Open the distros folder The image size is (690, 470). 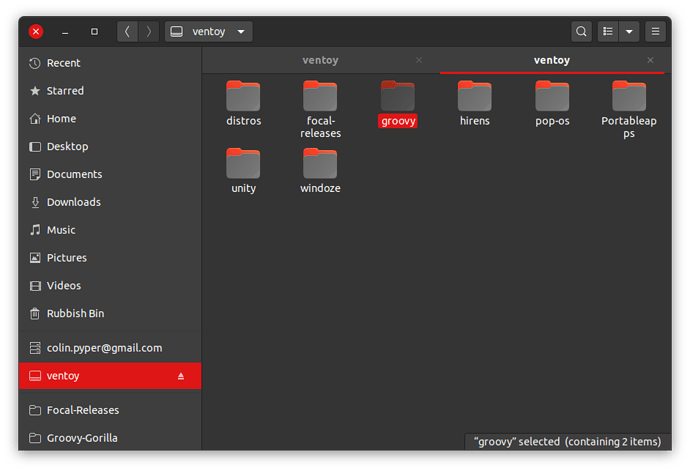click(243, 103)
